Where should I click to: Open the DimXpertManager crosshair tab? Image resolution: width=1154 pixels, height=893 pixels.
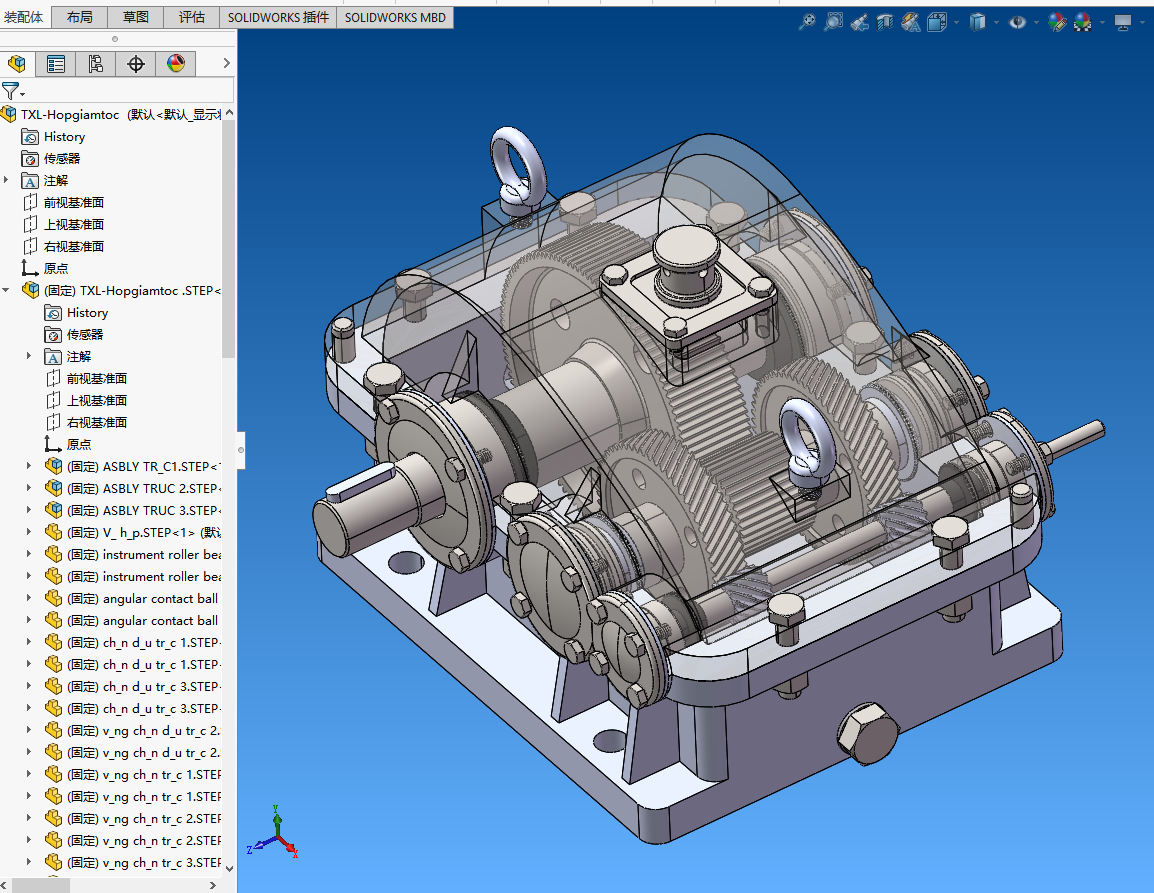[x=136, y=65]
